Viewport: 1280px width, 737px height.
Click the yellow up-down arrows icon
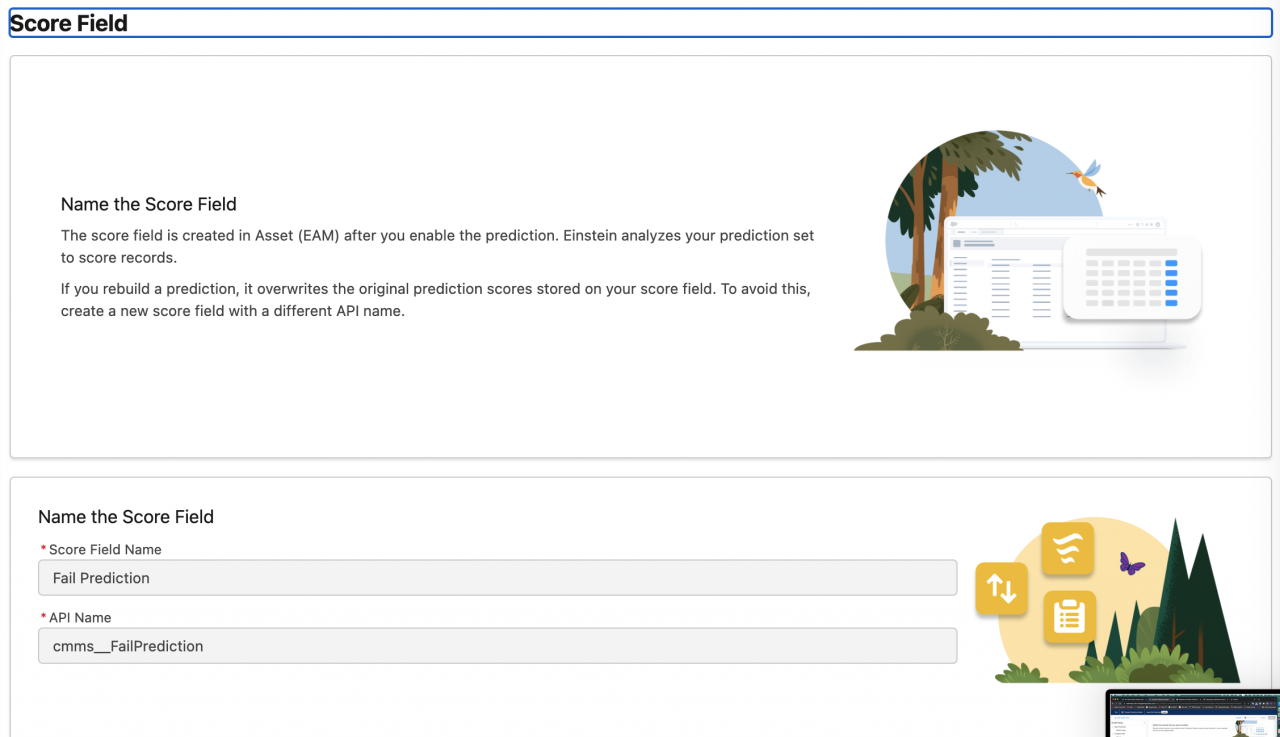(x=1001, y=589)
